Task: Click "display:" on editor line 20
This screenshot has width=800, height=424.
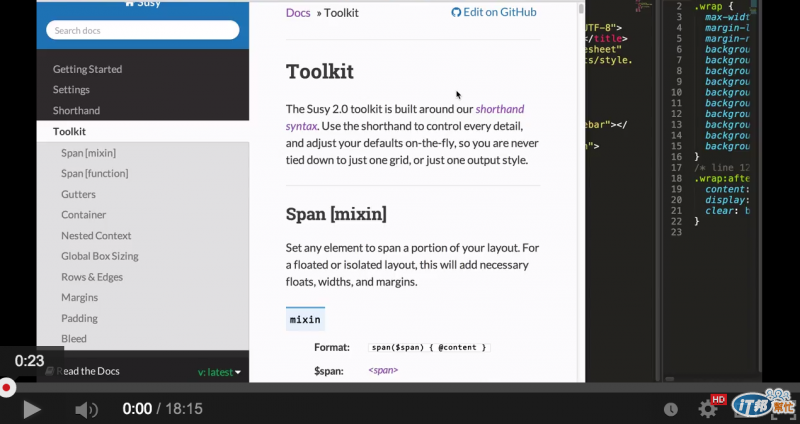Action: (x=727, y=200)
